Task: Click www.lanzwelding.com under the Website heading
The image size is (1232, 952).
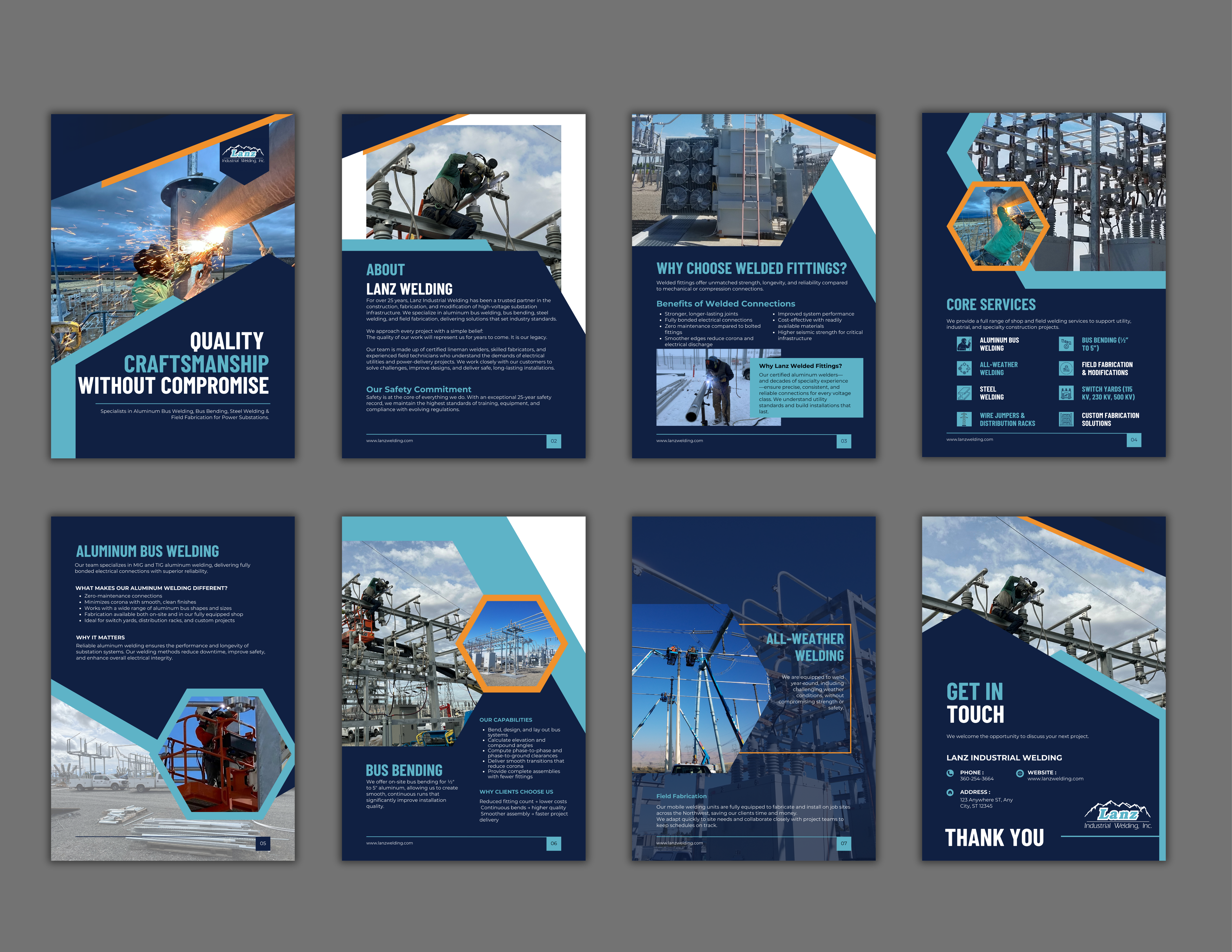Action: tap(1056, 779)
